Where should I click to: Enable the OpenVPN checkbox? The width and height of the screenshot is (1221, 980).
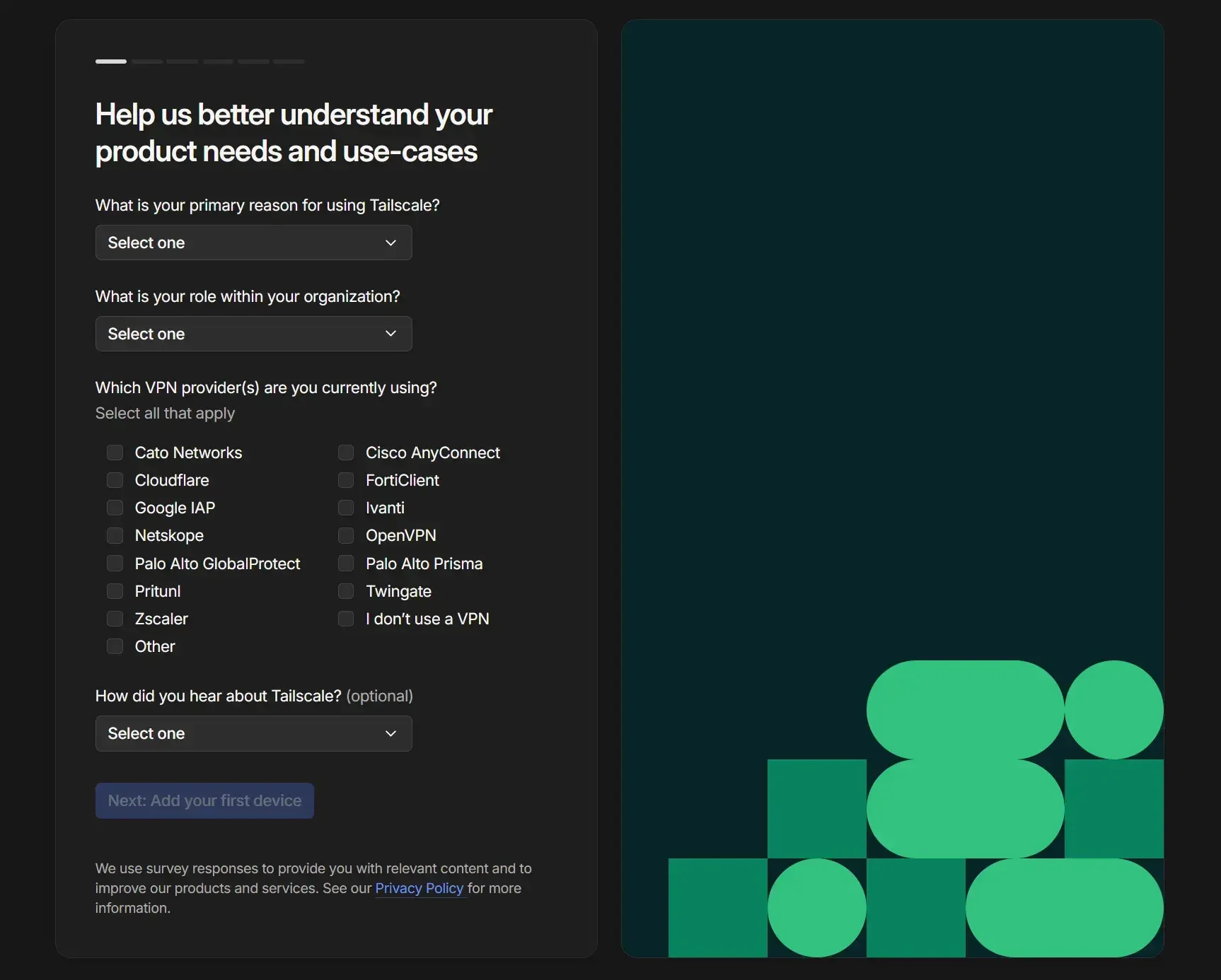tap(346, 535)
